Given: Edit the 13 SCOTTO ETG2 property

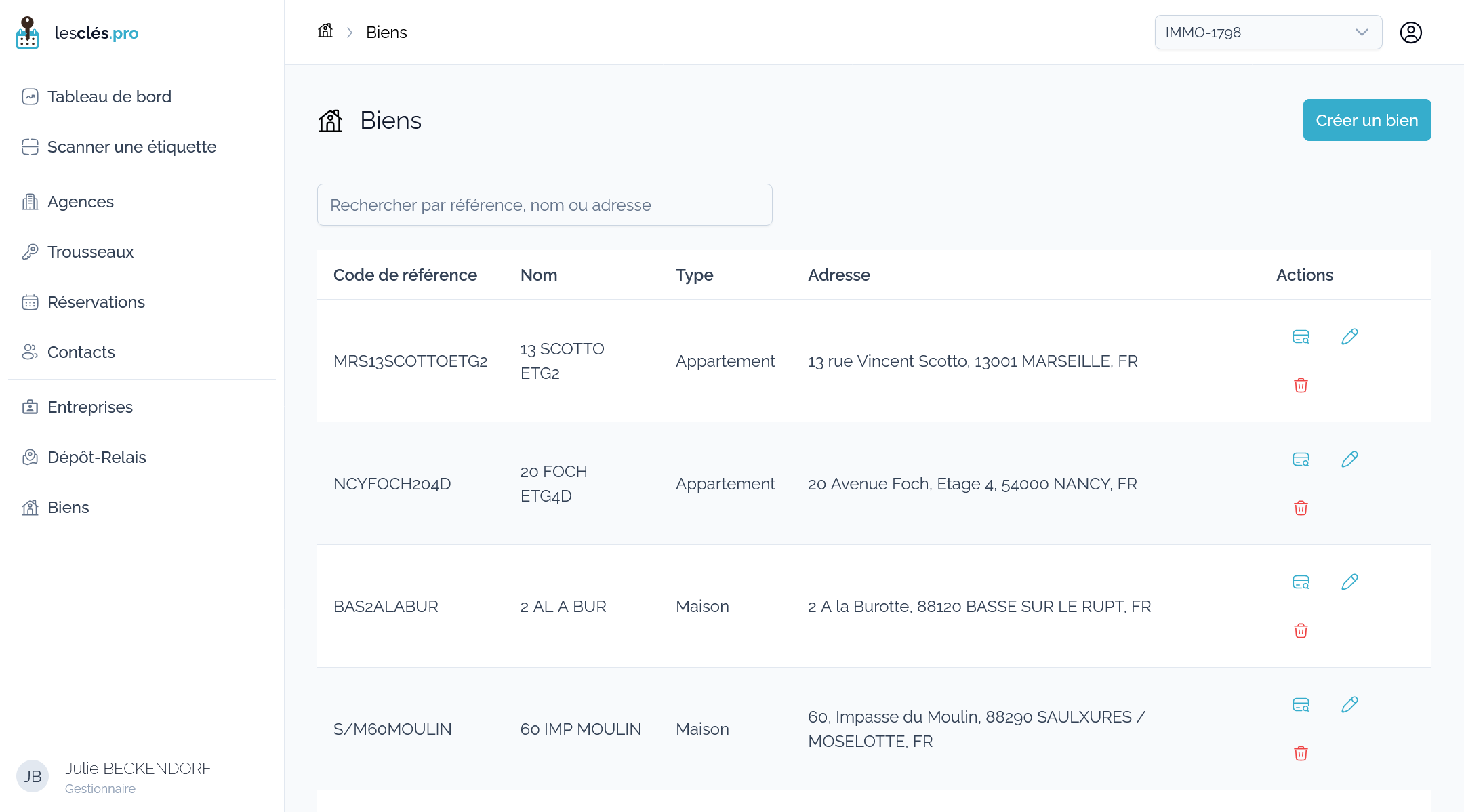Looking at the screenshot, I should pos(1349,337).
